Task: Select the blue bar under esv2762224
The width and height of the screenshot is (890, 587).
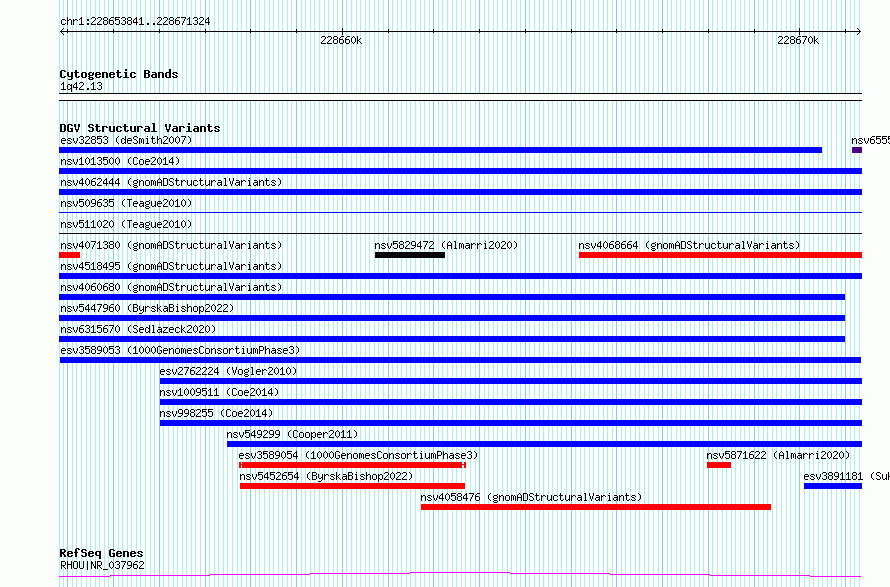Action: [511, 381]
